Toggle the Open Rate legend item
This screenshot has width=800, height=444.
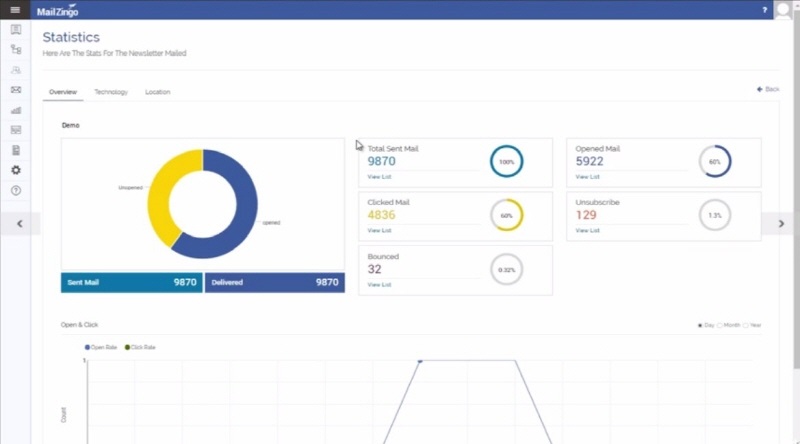coord(101,347)
